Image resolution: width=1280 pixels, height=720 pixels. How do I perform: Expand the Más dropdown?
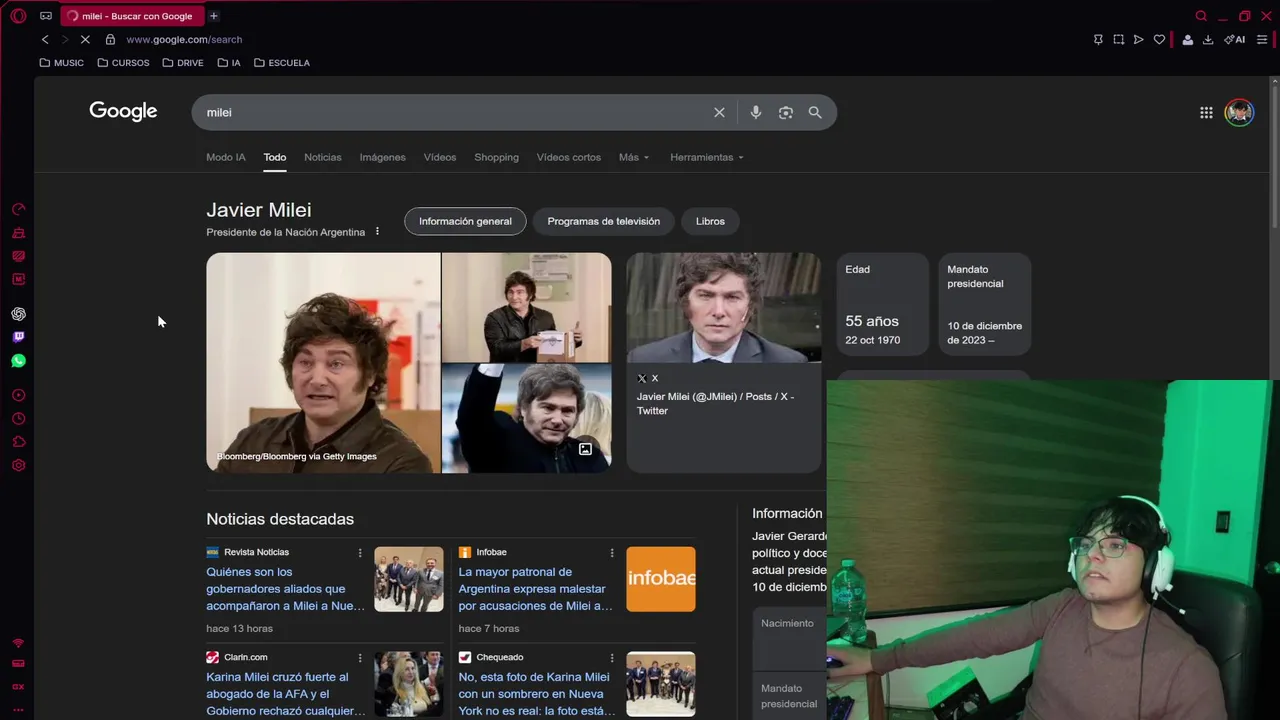click(x=634, y=157)
